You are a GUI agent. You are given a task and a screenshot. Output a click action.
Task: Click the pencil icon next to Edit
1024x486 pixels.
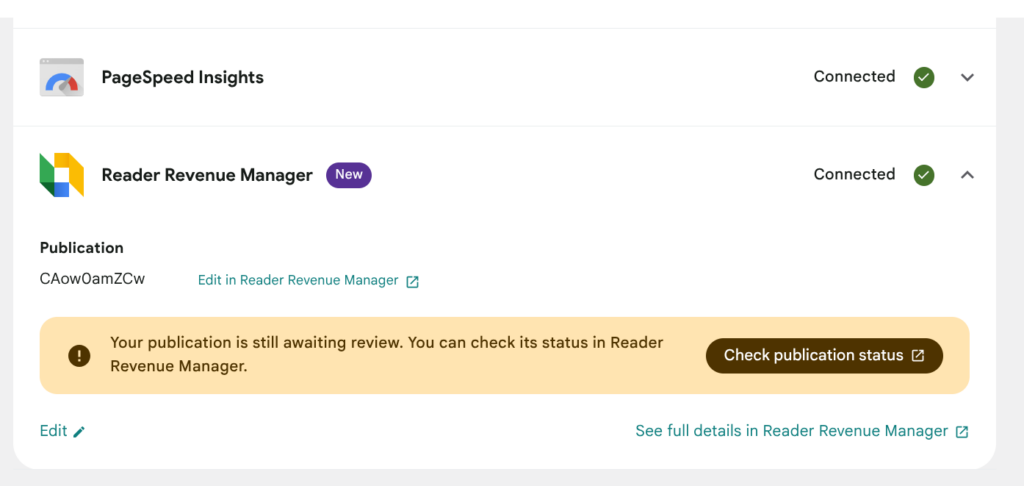pyautogui.click(x=79, y=432)
